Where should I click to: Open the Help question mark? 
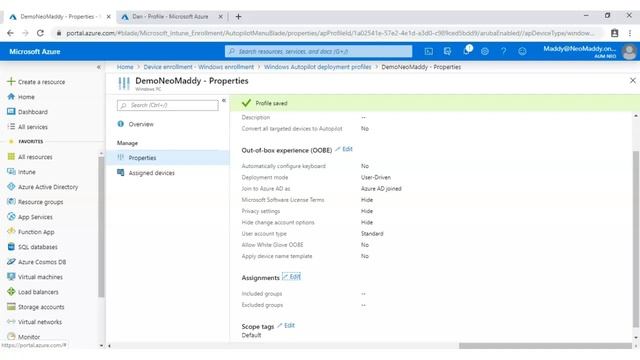(504, 51)
